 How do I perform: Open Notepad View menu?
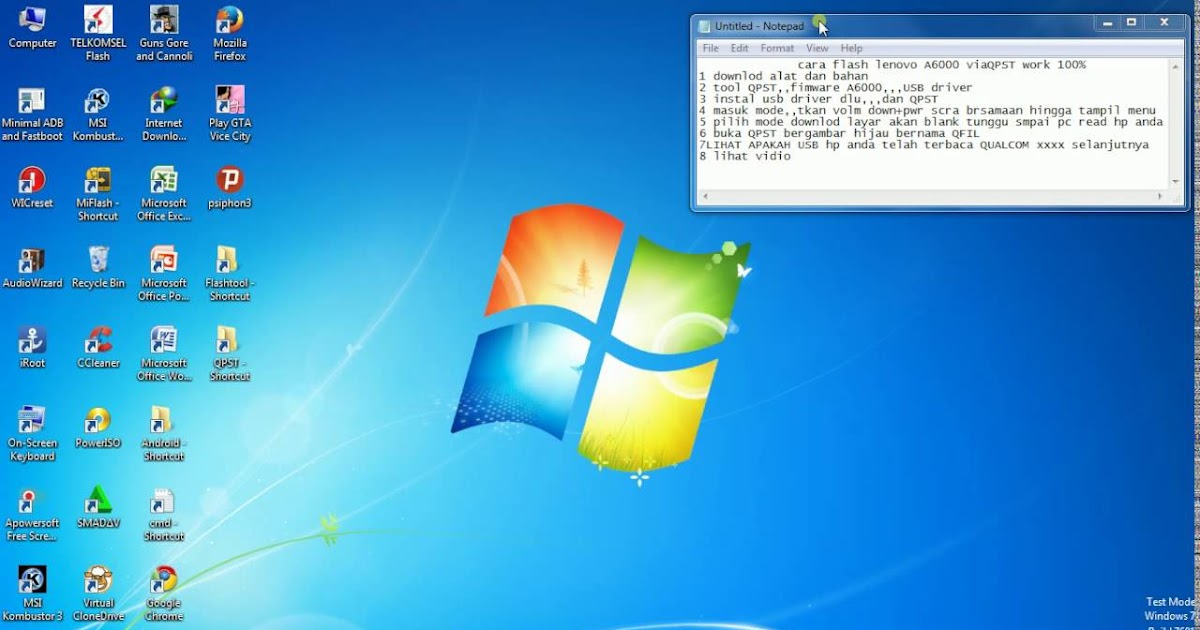(817, 48)
